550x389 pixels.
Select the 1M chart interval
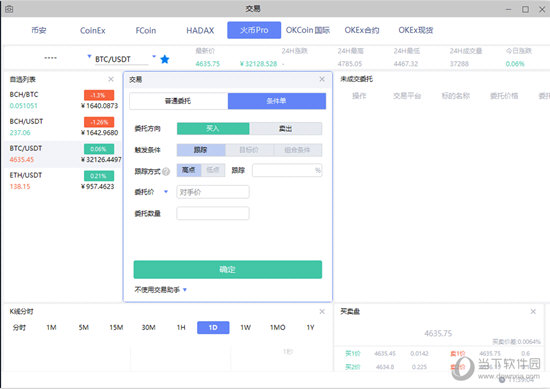tap(51, 328)
